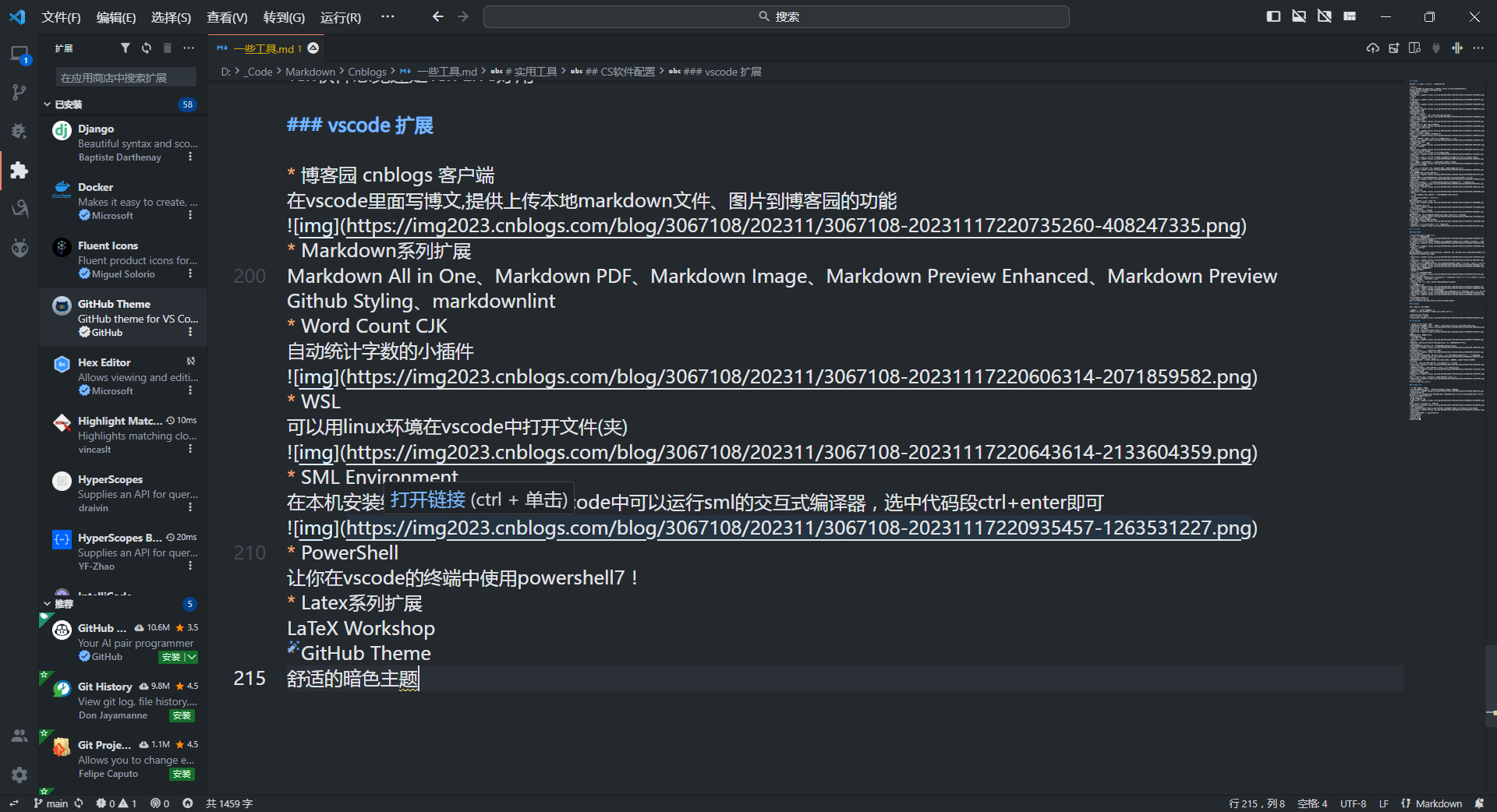The width and height of the screenshot is (1497, 812).
Task: Go forward with the right arrow
Action: (463, 16)
